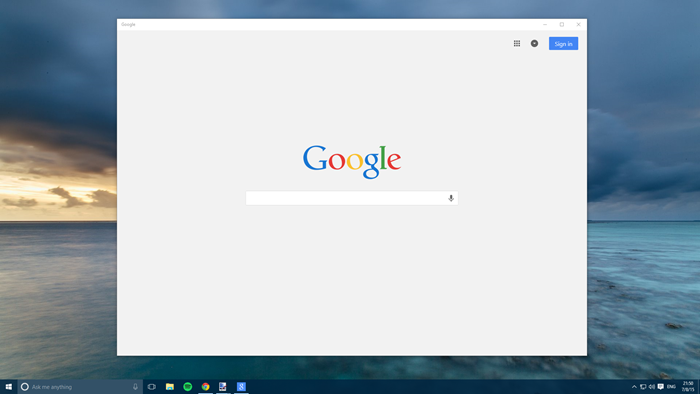The width and height of the screenshot is (700, 394).
Task: Open the Google apps grid
Action: 517,43
